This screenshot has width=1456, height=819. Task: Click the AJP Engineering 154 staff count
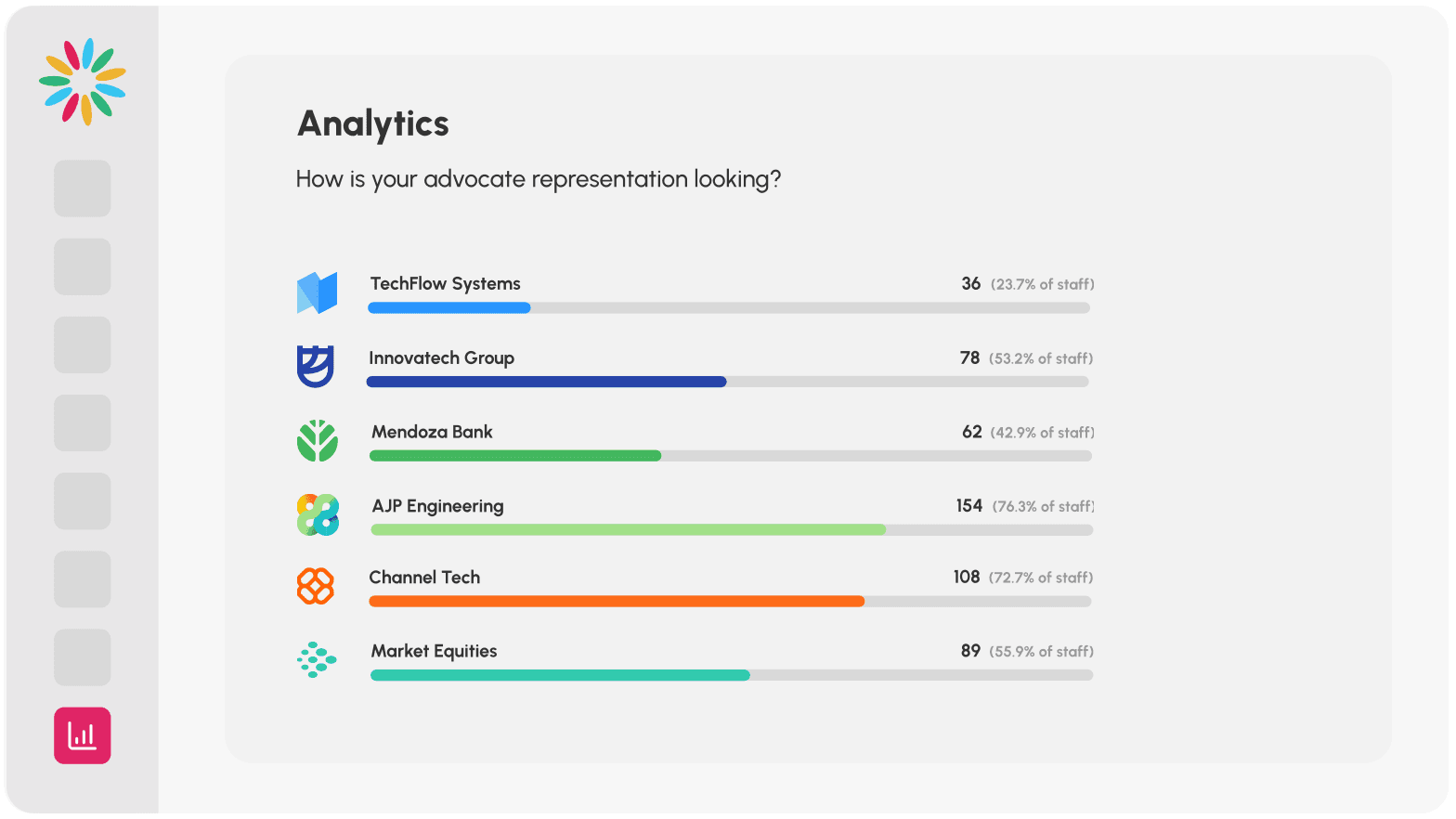tap(968, 506)
